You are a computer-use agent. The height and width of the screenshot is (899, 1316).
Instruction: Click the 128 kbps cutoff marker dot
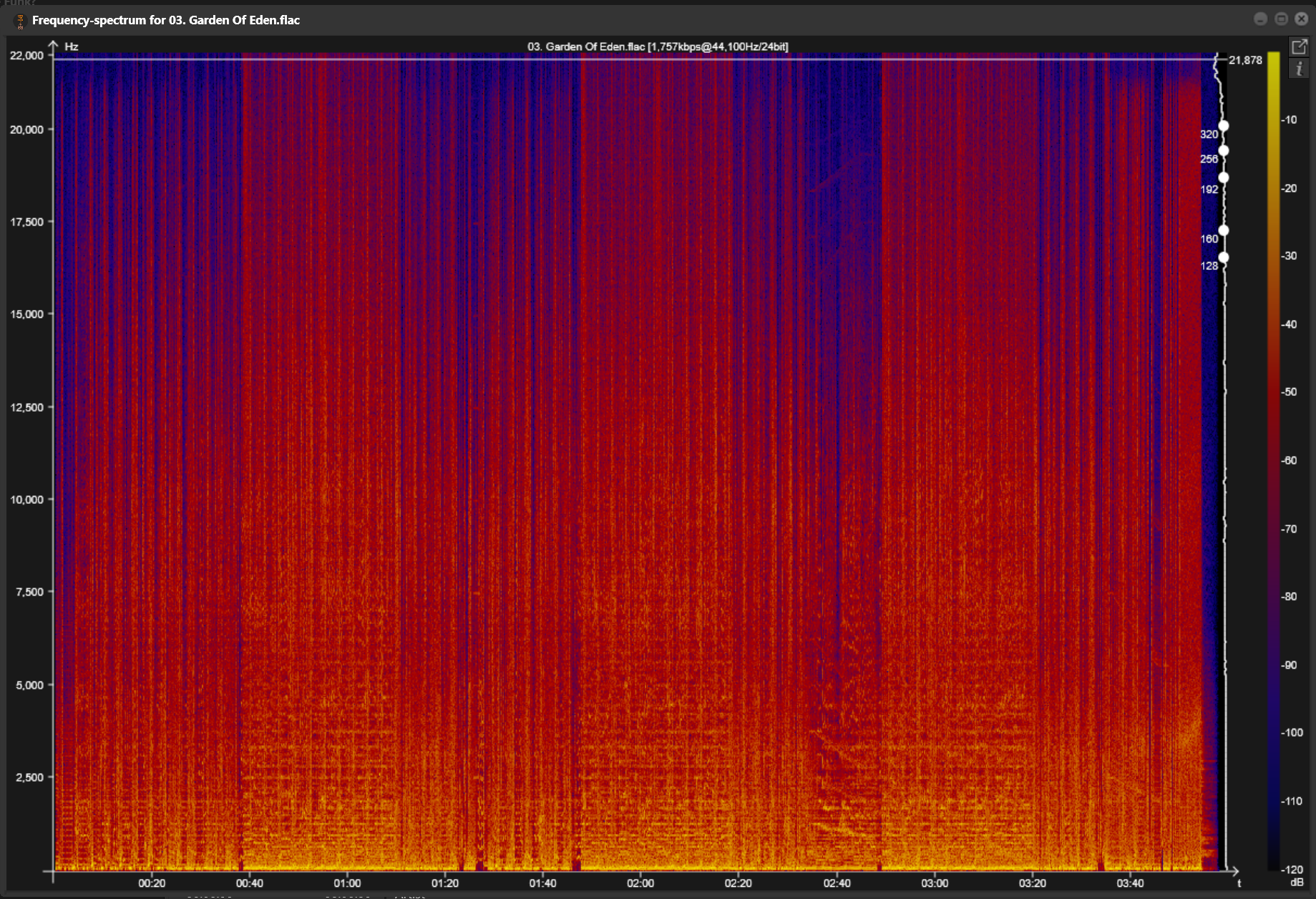tap(1224, 258)
